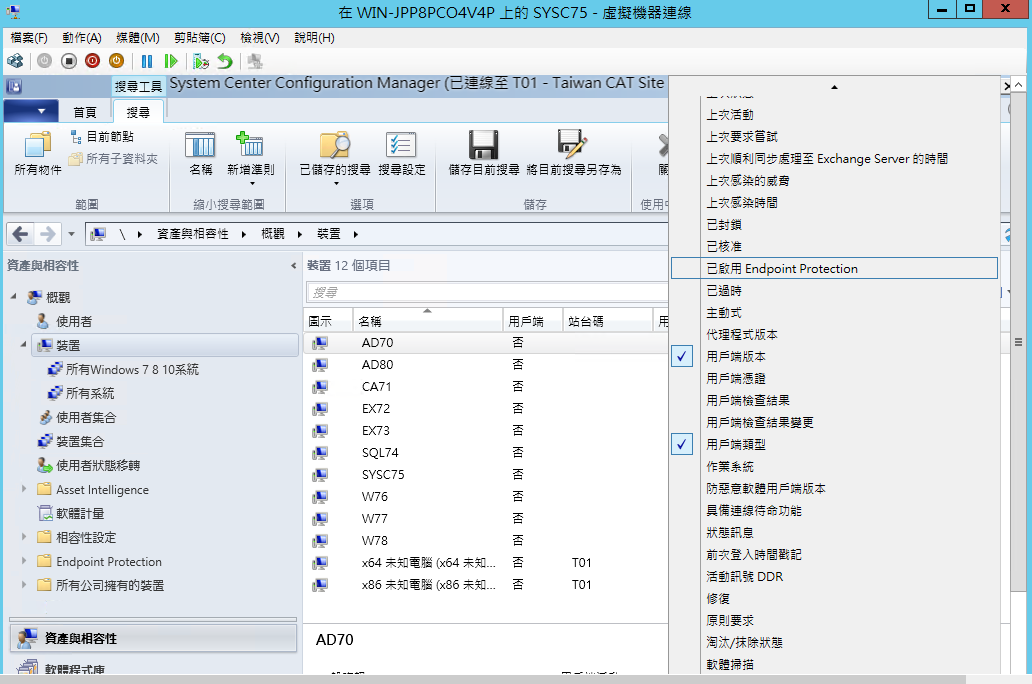
Task: Sort by the 名稱 column header
Action: 428,321
